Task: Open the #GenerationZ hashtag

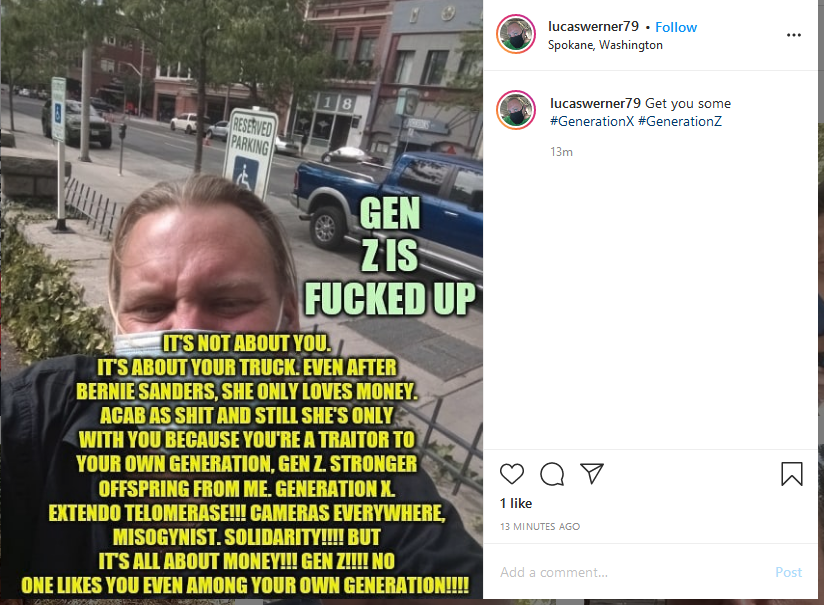Action: tap(679, 121)
